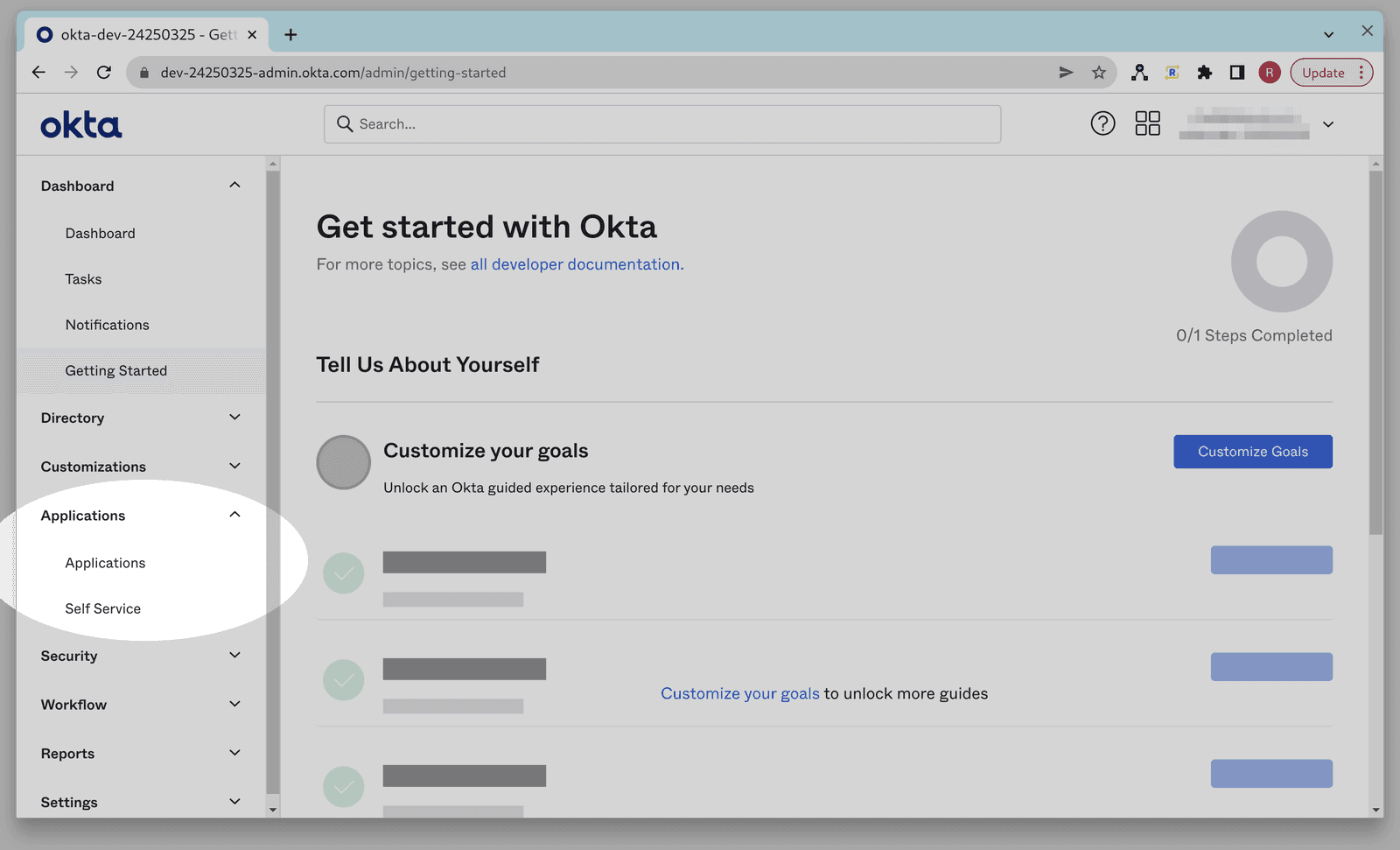Click the network-node extension icon
1400x850 pixels.
pos(1139,73)
